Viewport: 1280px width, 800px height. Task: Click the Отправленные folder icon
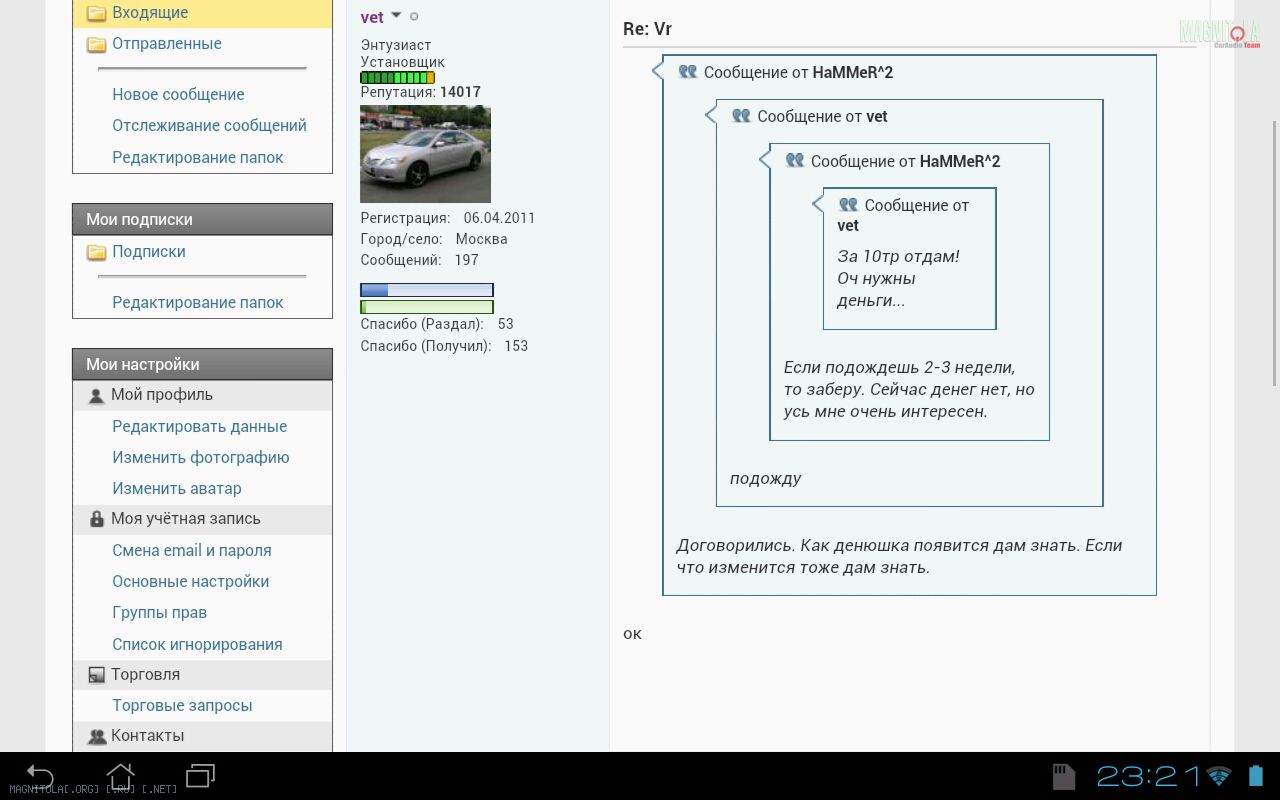96,45
